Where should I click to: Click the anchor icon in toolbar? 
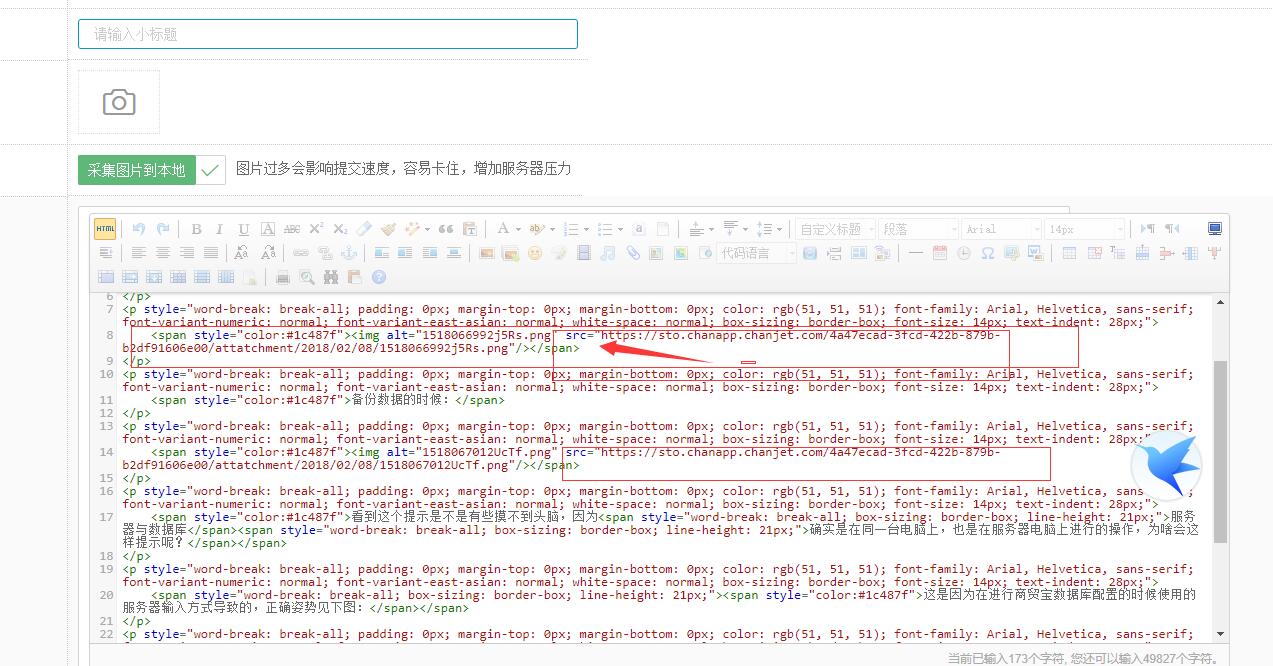349,253
